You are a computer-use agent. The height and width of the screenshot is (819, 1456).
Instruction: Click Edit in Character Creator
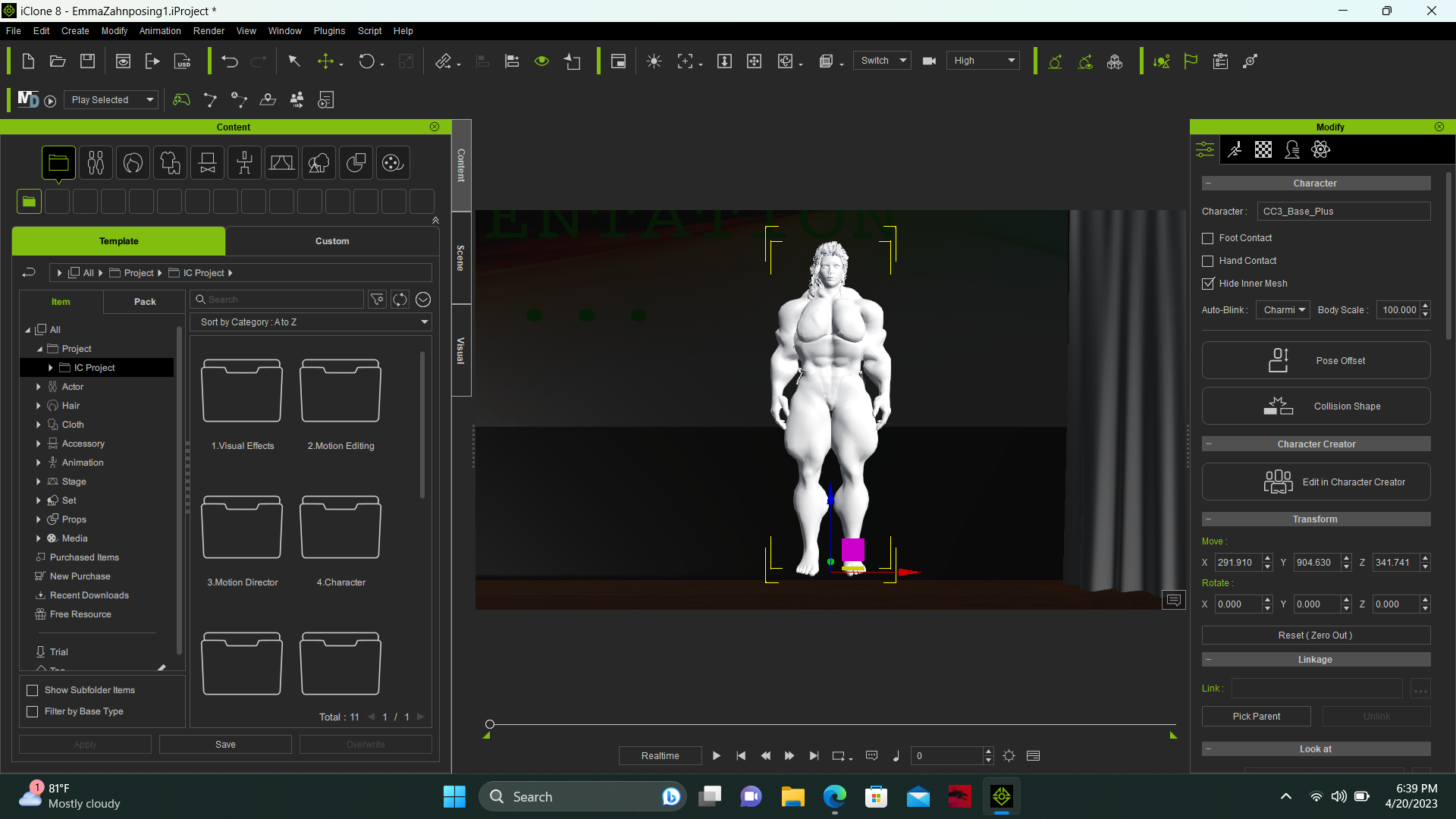1316,482
